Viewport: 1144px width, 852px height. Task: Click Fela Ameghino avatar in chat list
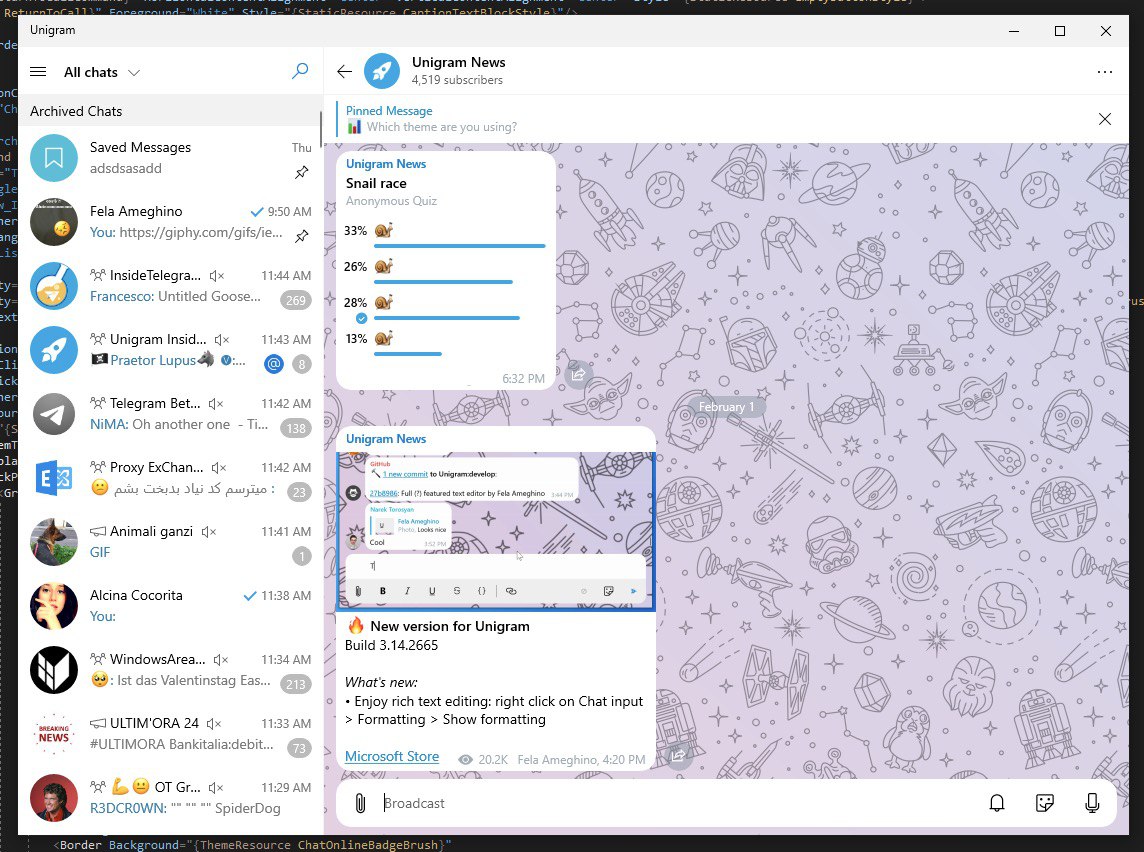tap(54, 222)
